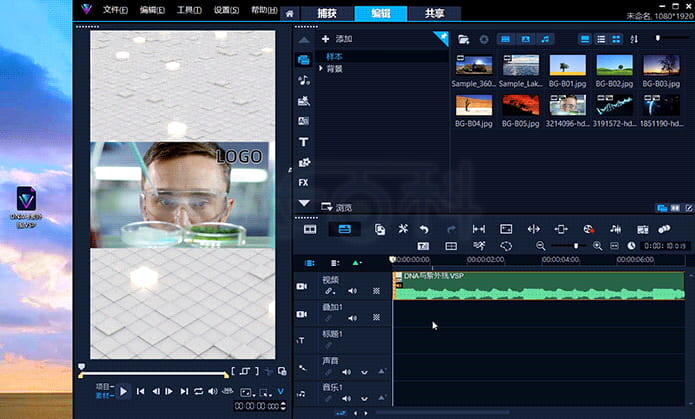695x419 pixels.
Task: Open the FX filter library
Action: pyautogui.click(x=304, y=183)
